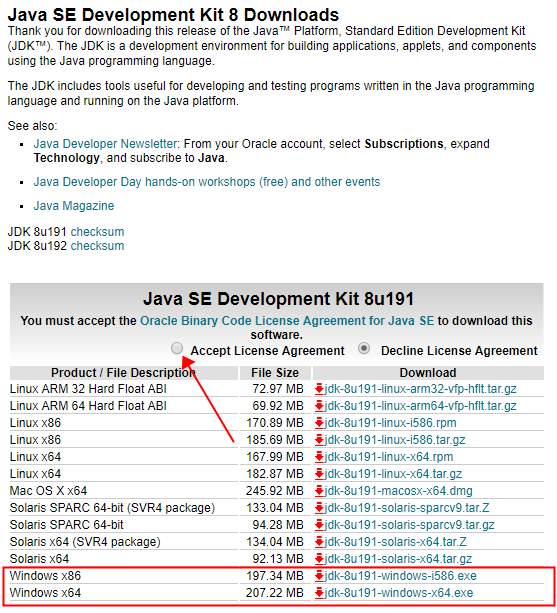This screenshot has width=557, height=613.
Task: Download jdk-8u191-linux-arm64-vfp-hflt.tar.gz file link
Action: pyautogui.click(x=420, y=406)
